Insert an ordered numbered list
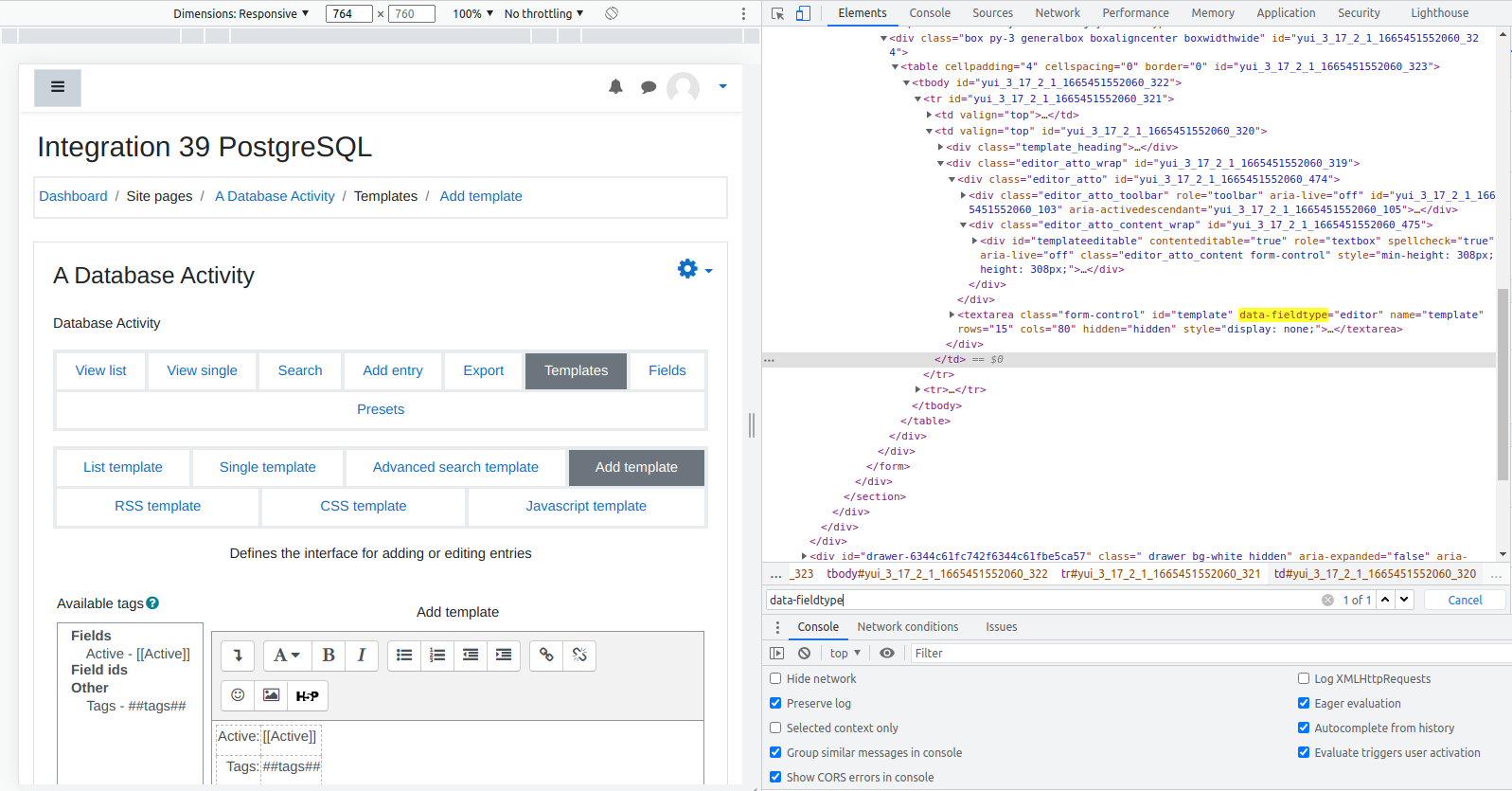1512x791 pixels. (x=437, y=655)
